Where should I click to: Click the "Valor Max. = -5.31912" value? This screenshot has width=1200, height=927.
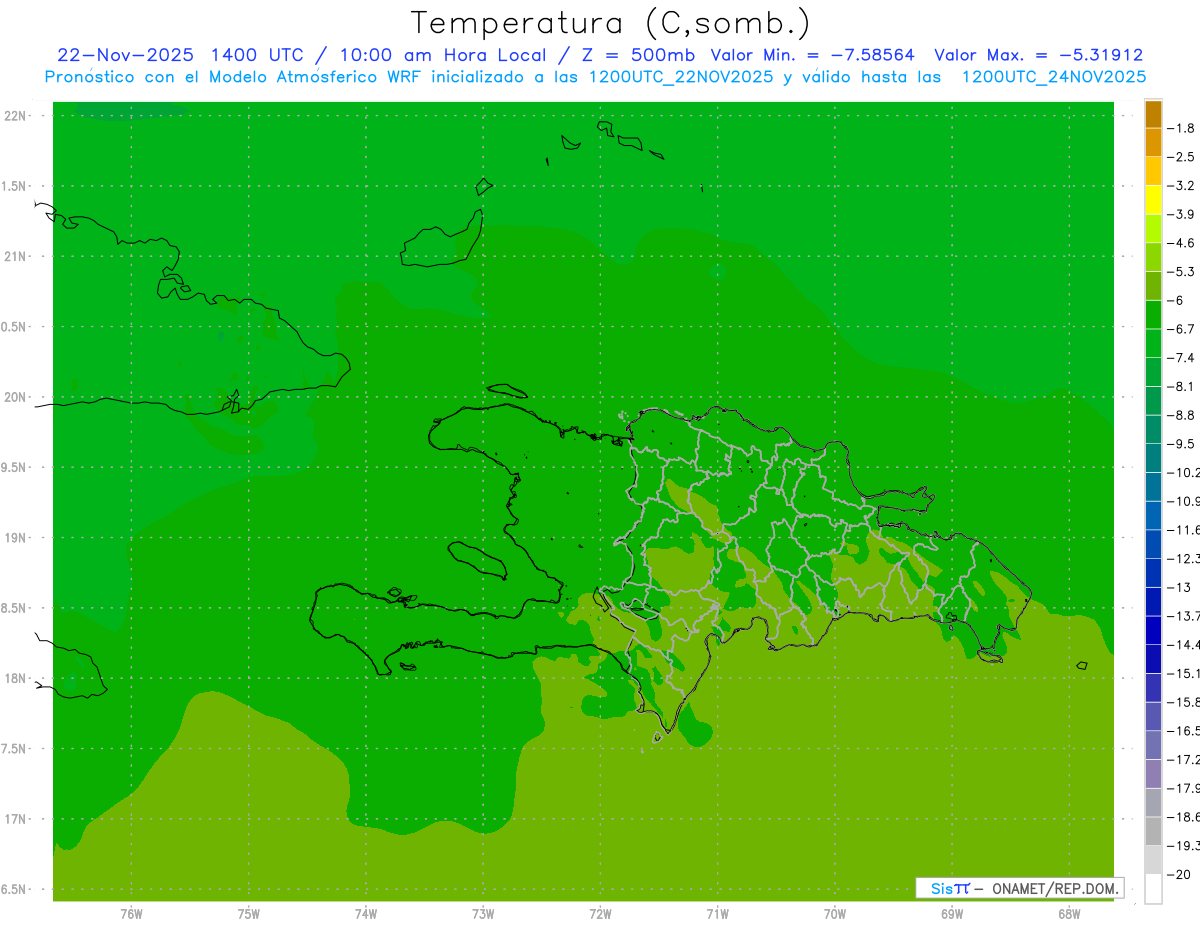(1038, 55)
